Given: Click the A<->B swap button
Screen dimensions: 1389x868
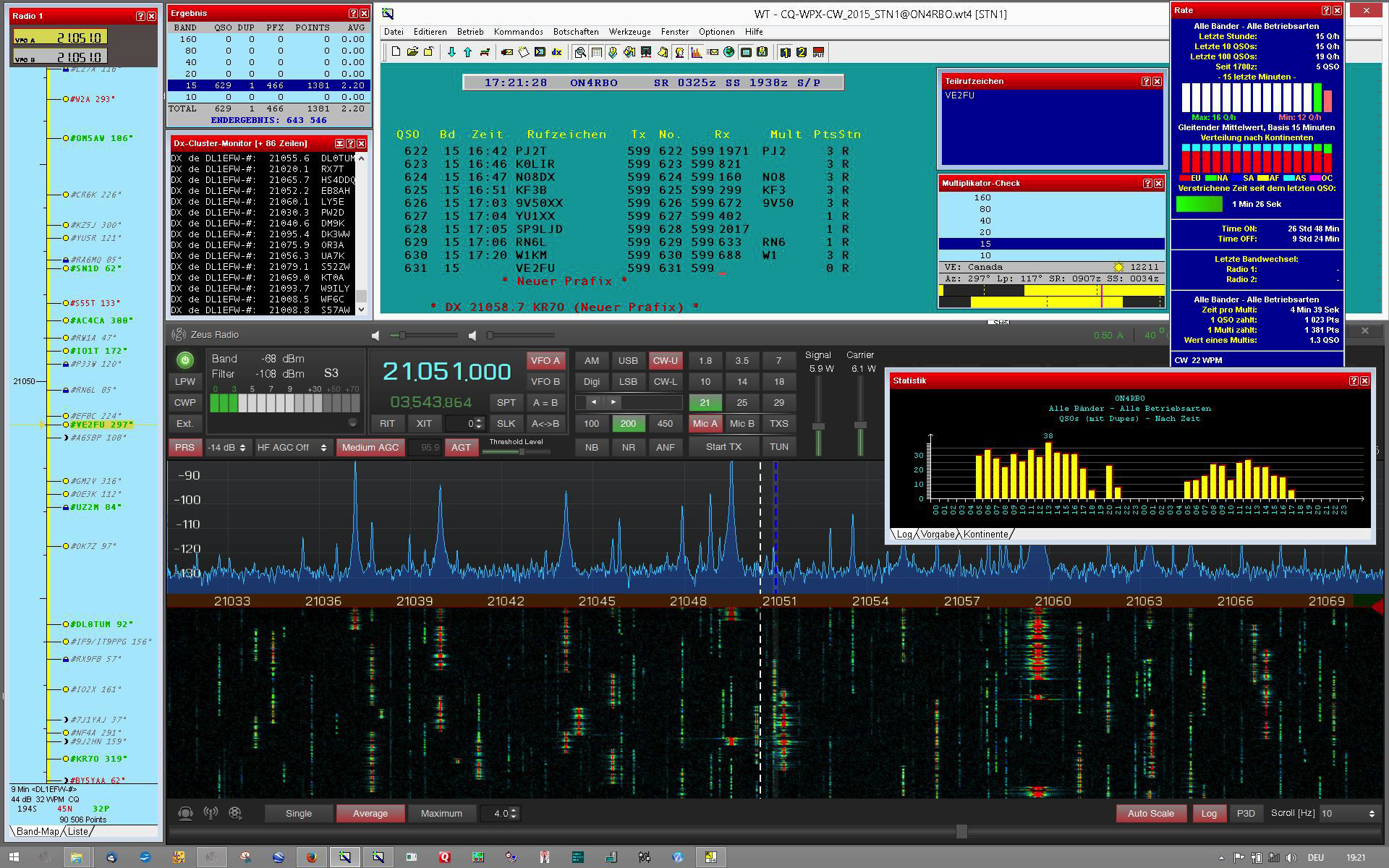Looking at the screenshot, I should [x=545, y=424].
